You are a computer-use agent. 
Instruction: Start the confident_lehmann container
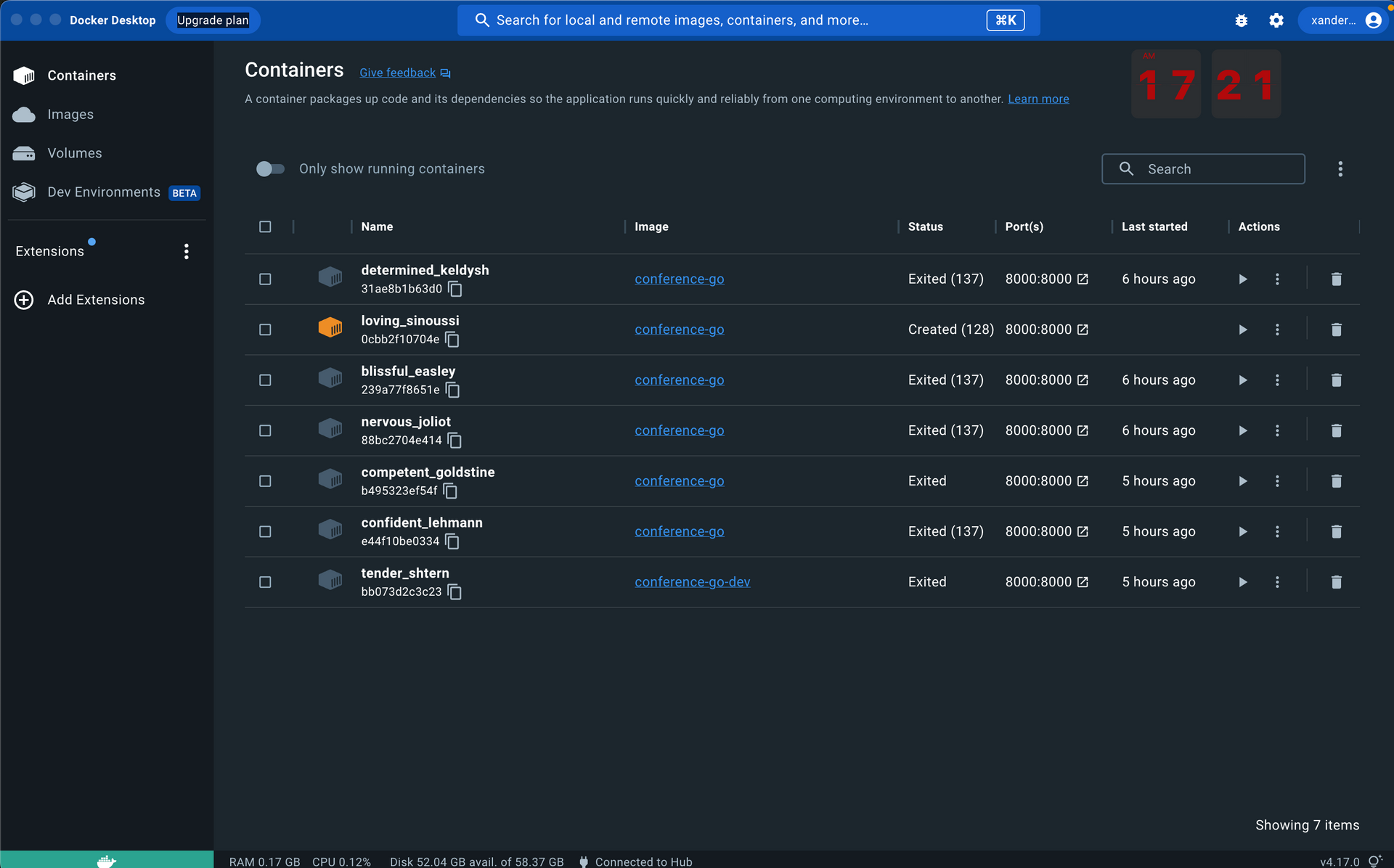[x=1243, y=532]
